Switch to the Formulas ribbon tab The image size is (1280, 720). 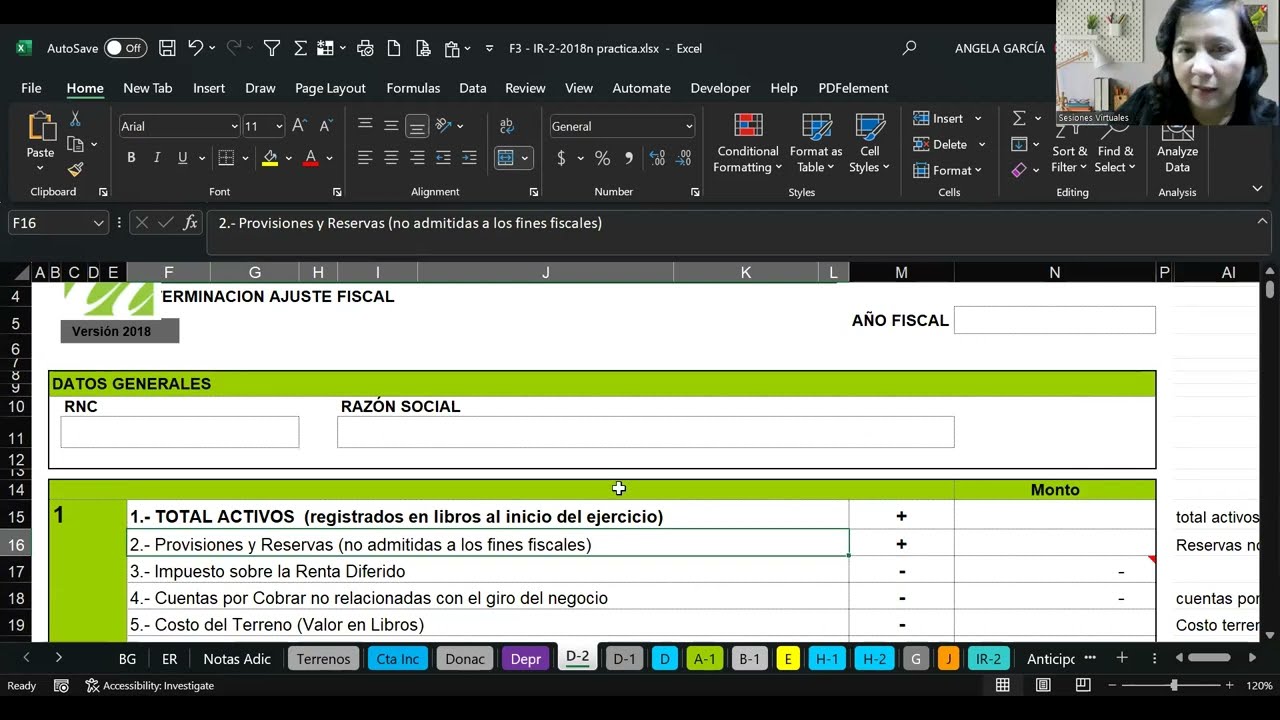413,88
